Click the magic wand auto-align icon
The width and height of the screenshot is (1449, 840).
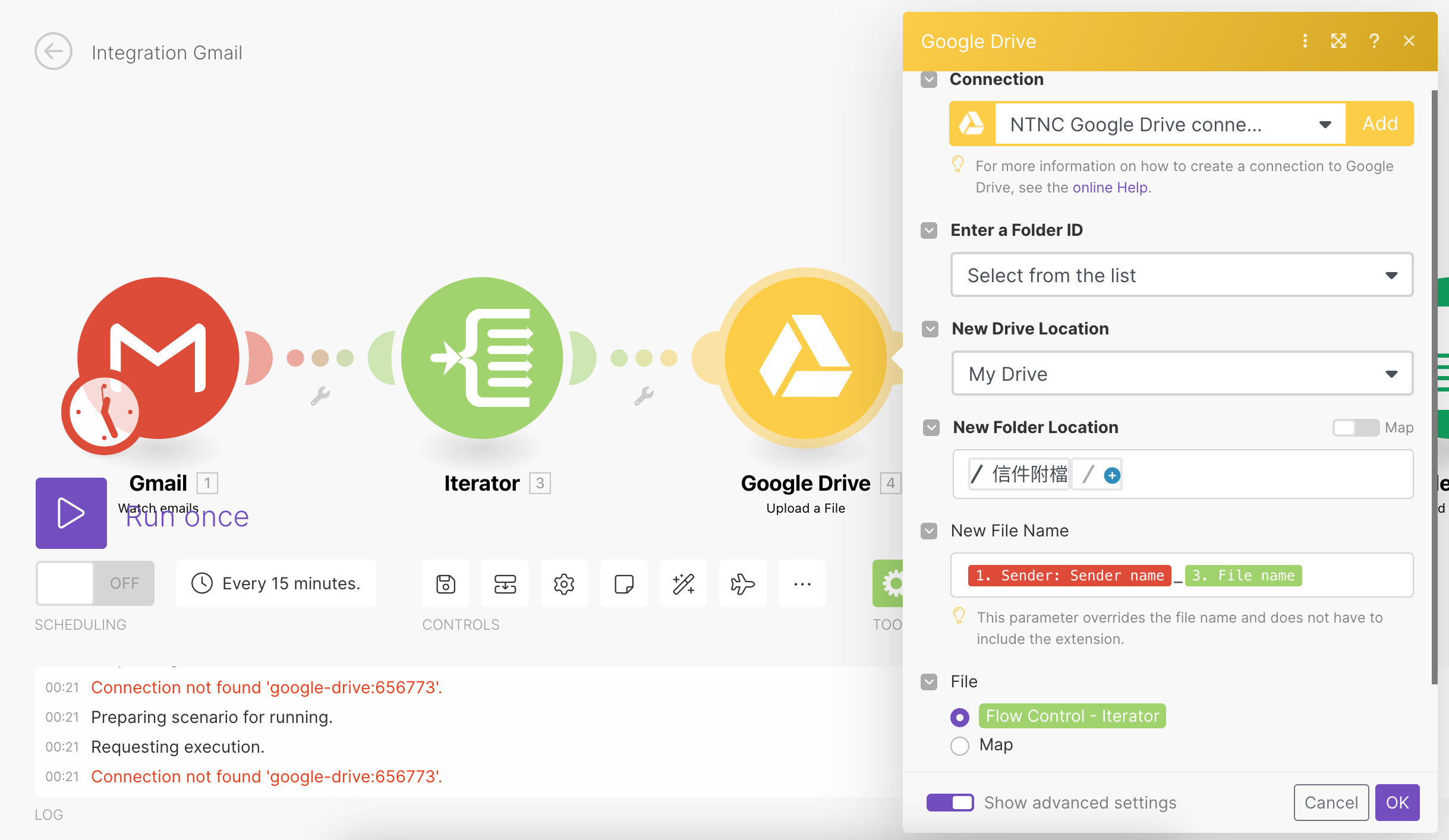682,583
